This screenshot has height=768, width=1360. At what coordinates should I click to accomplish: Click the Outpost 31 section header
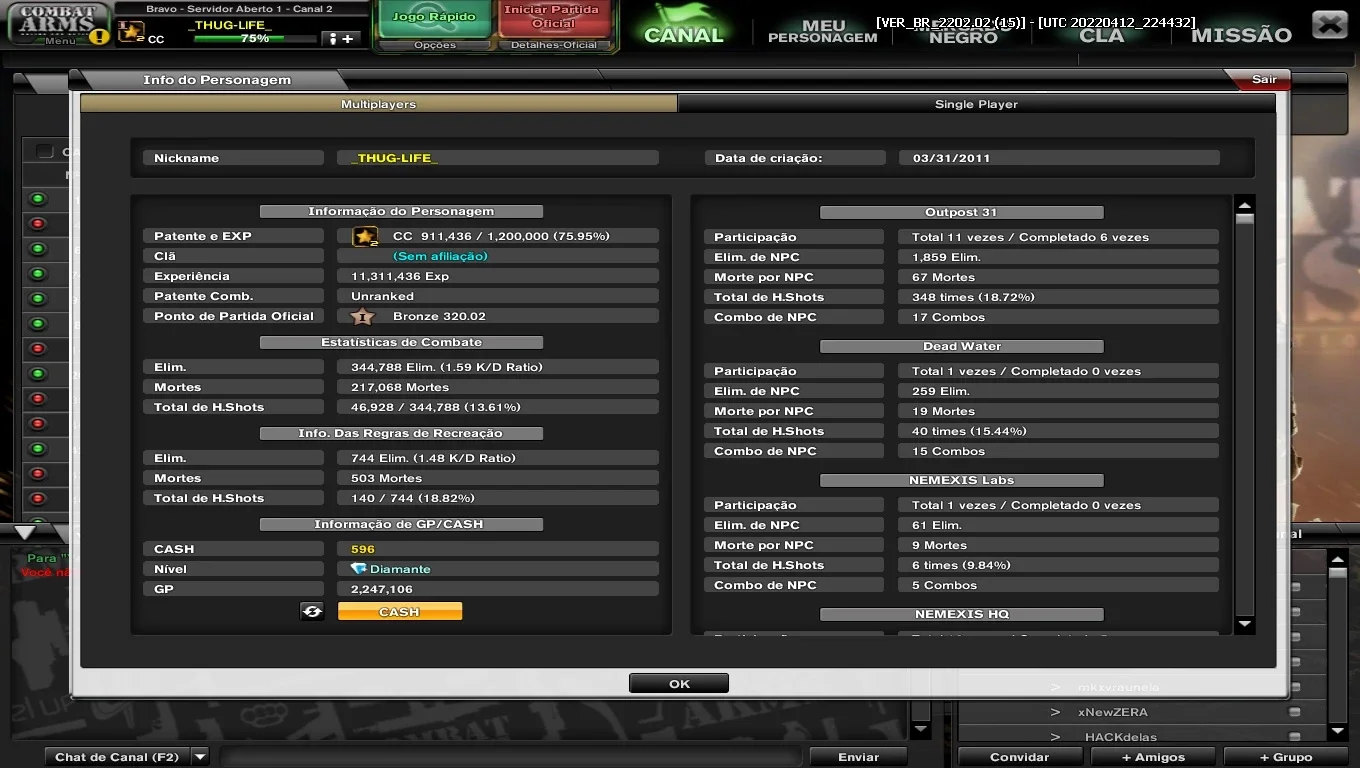(x=961, y=212)
